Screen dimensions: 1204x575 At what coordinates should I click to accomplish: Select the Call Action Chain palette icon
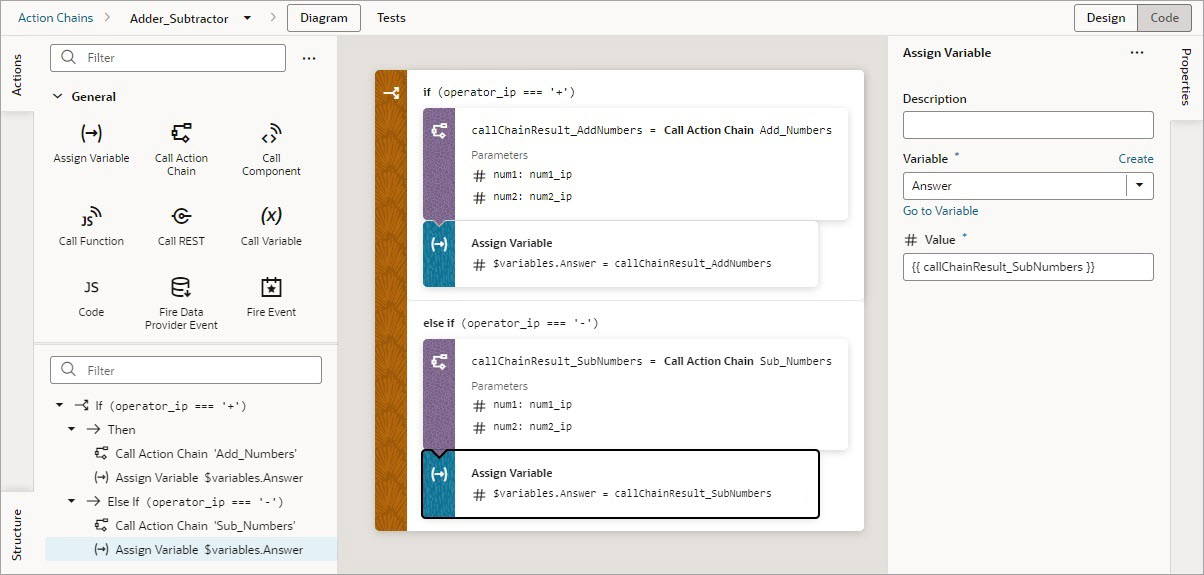coord(181,133)
